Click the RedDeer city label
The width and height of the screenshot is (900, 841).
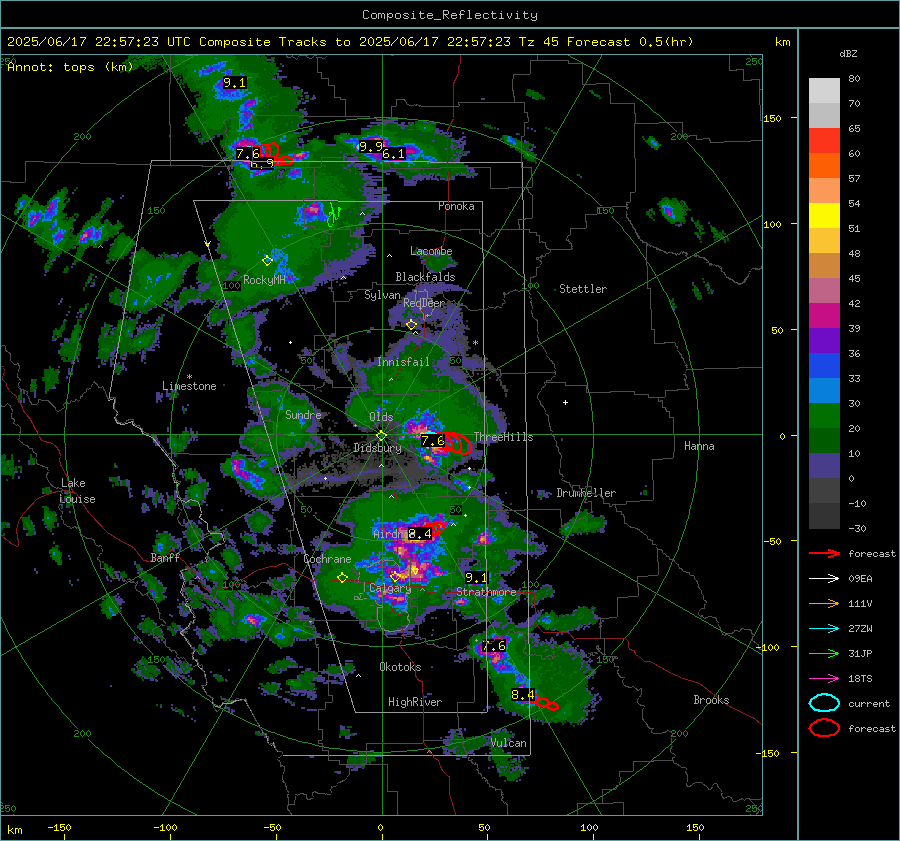(424, 303)
